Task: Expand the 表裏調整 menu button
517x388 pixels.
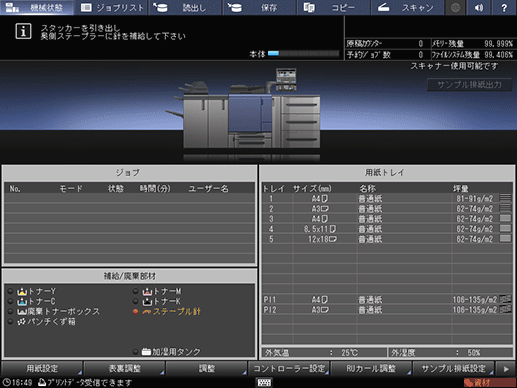Action: coord(124,368)
